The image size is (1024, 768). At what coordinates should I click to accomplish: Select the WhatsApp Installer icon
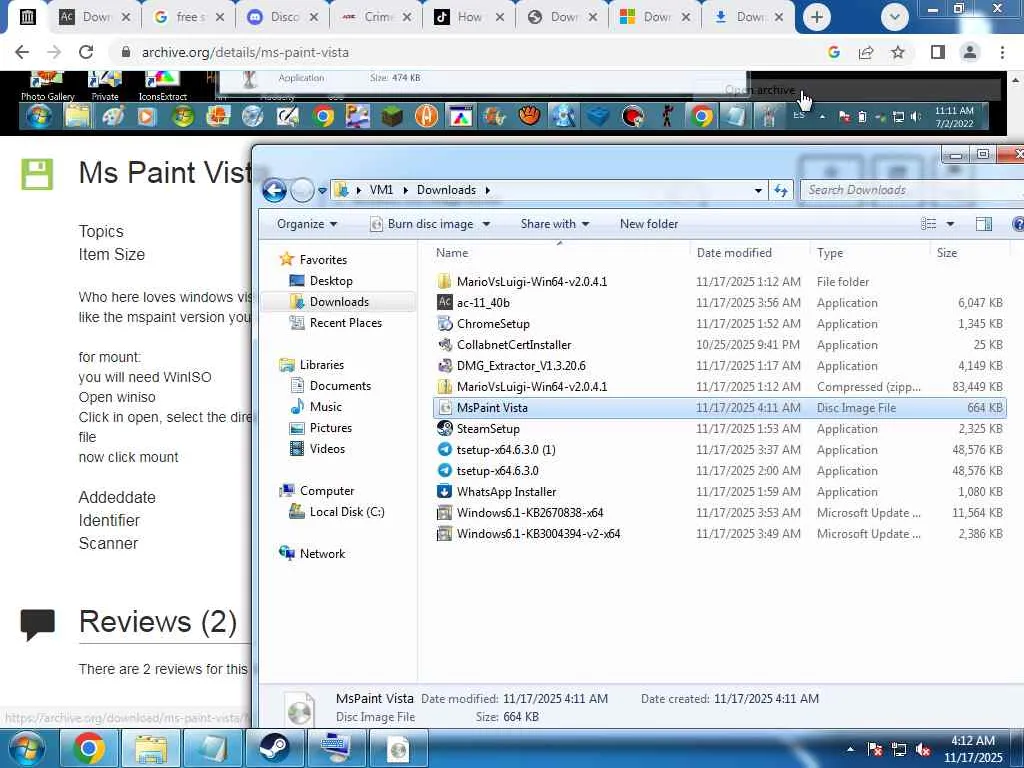(x=444, y=492)
